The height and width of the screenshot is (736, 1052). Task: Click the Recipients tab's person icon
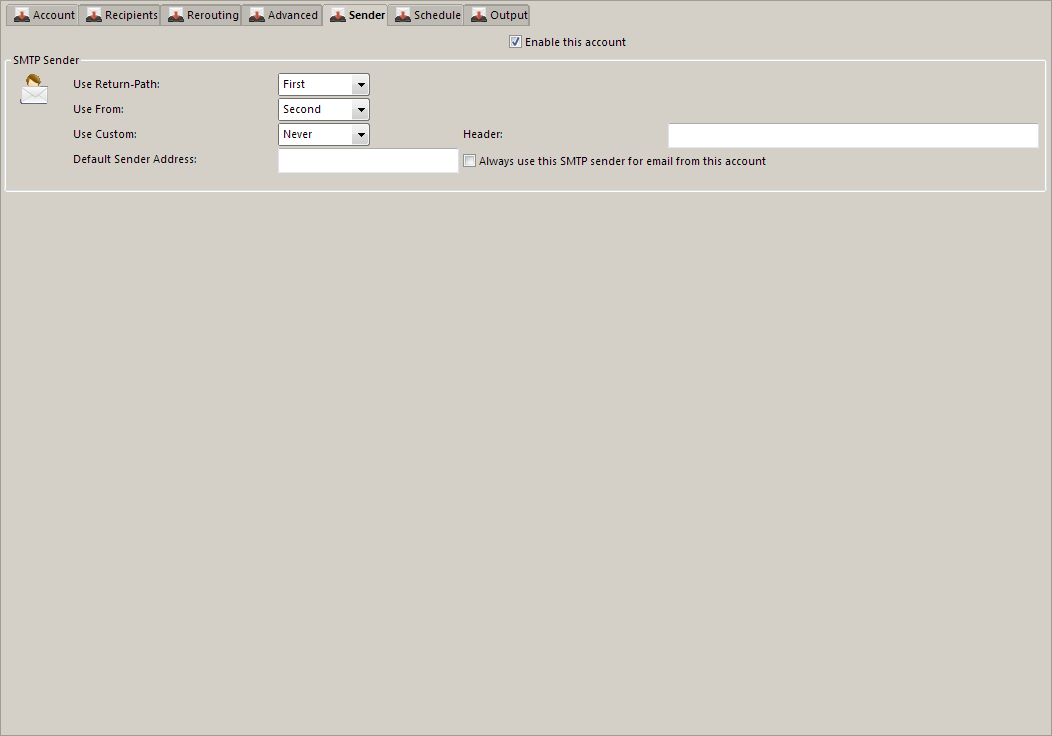click(x=94, y=15)
